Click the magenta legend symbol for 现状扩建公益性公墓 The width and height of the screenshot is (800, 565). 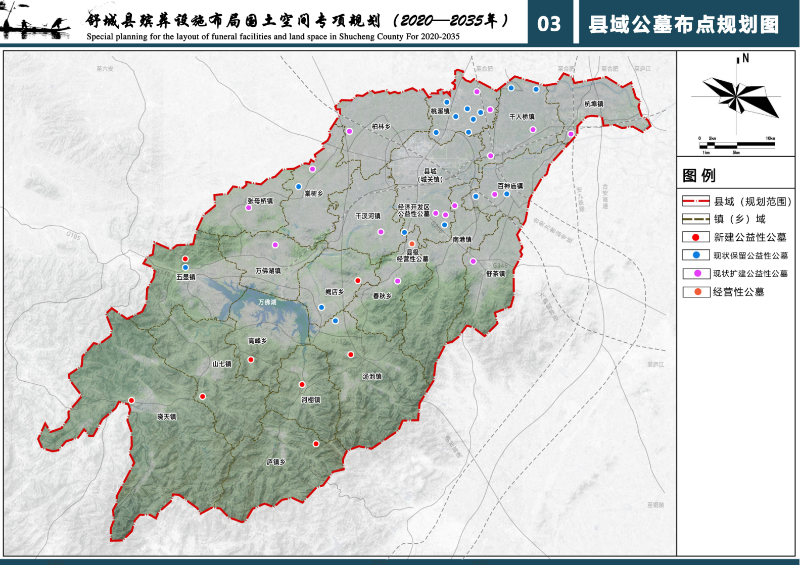695,273
